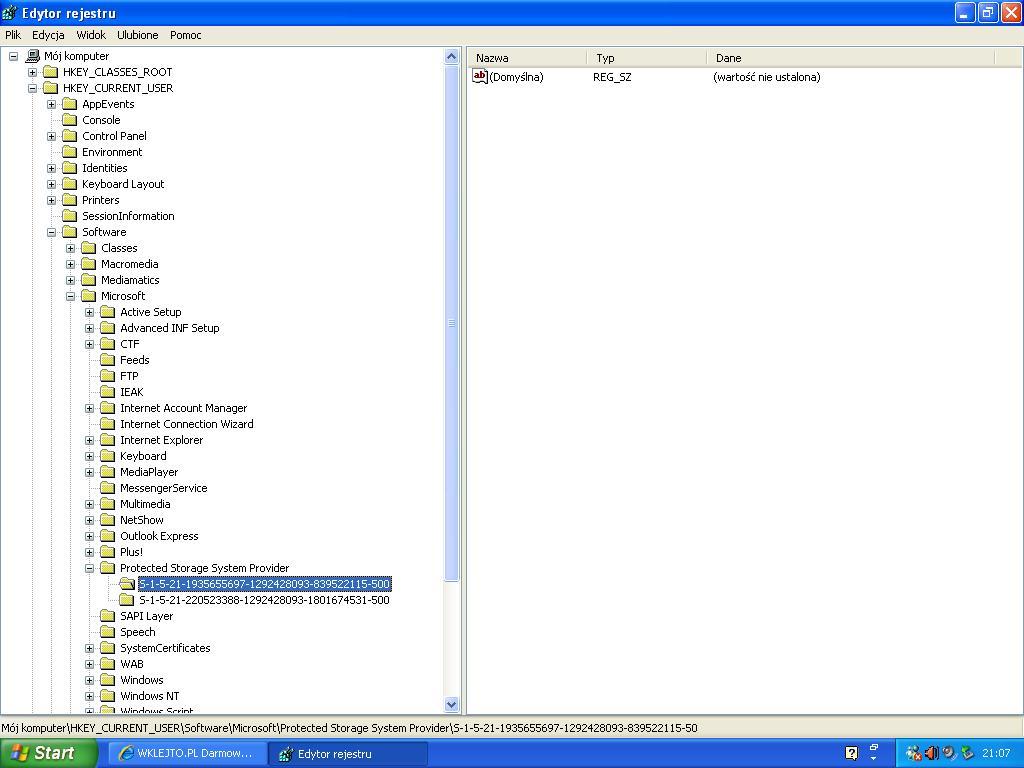The image size is (1024, 768).
Task: Click the REG_SZ type cell
Action: click(612, 77)
